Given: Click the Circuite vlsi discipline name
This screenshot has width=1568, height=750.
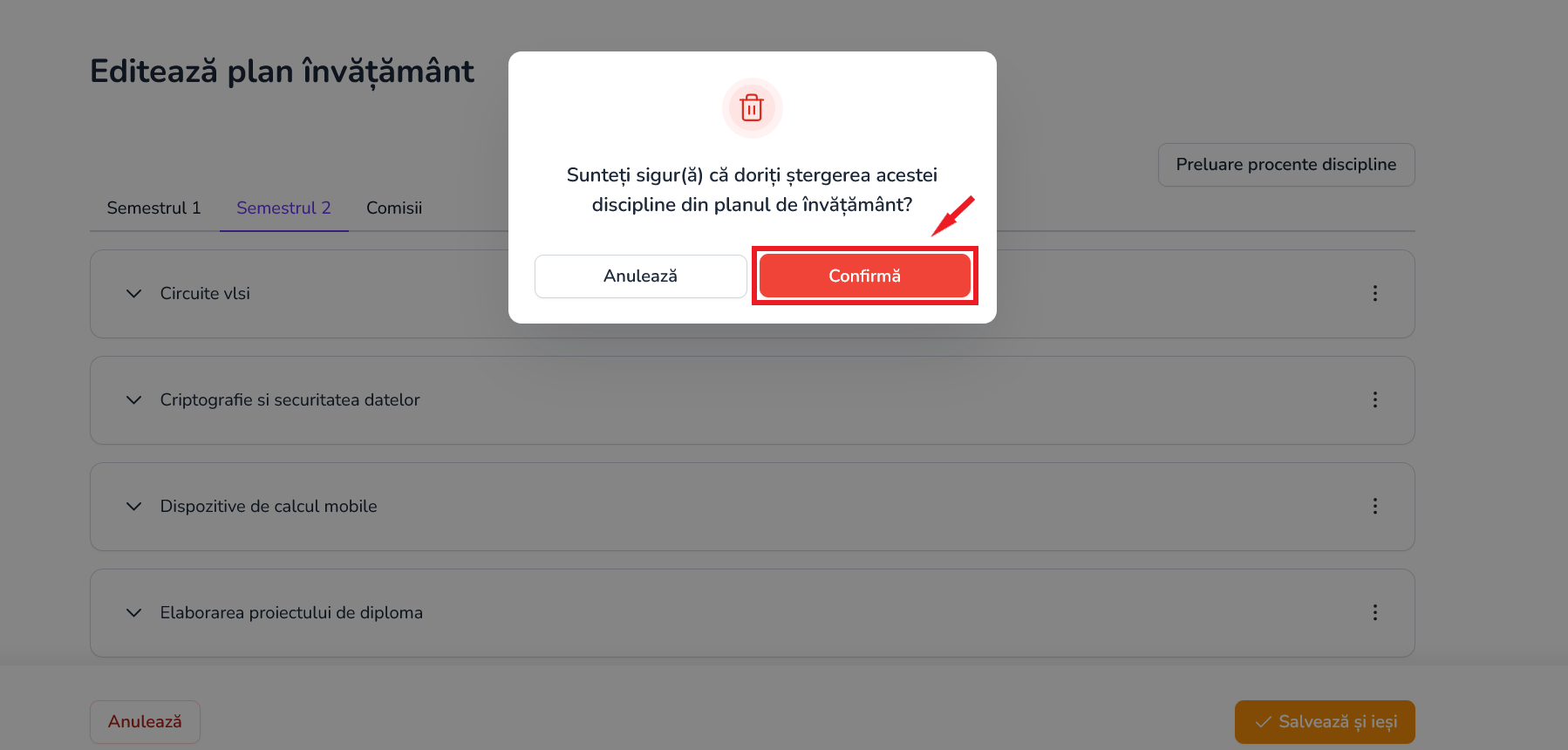Looking at the screenshot, I should click(x=205, y=294).
